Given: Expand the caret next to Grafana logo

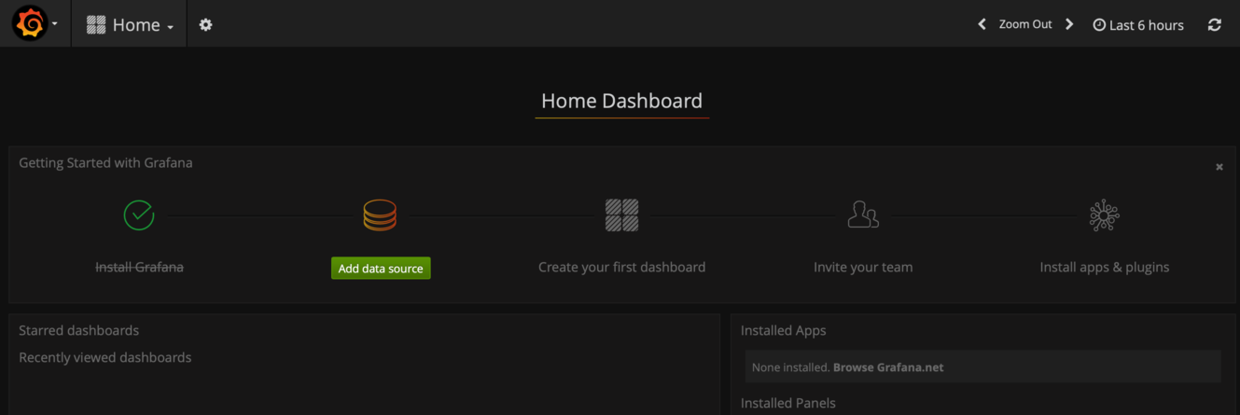Looking at the screenshot, I should [x=55, y=24].
